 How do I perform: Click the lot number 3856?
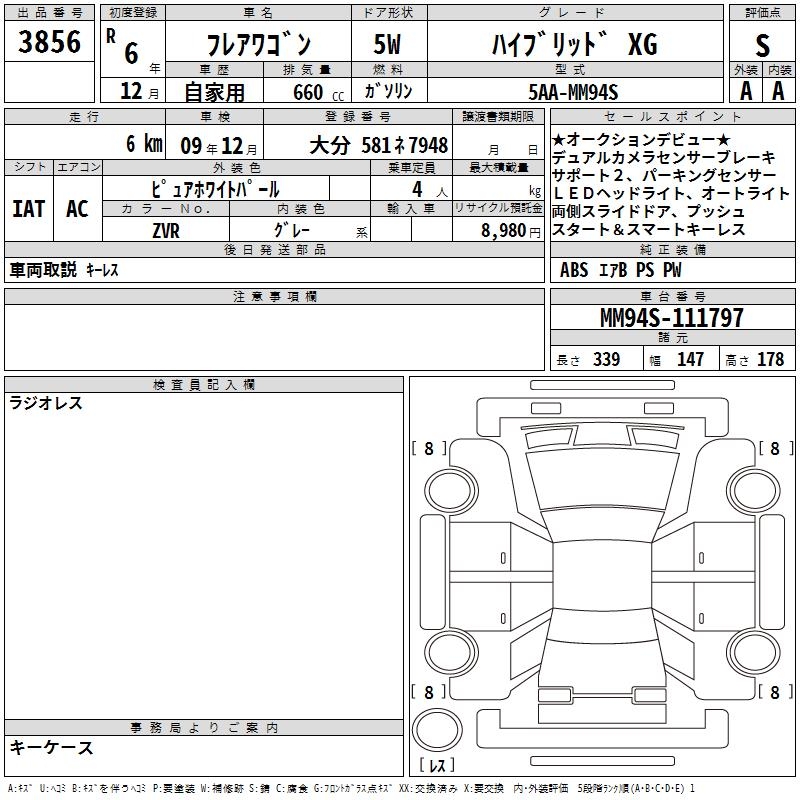50,43
